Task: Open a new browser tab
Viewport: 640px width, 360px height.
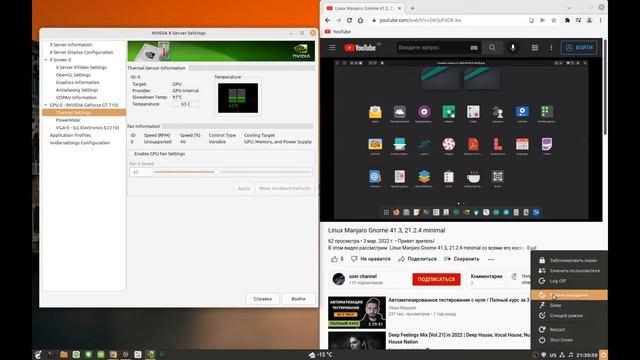Action: (412, 8)
